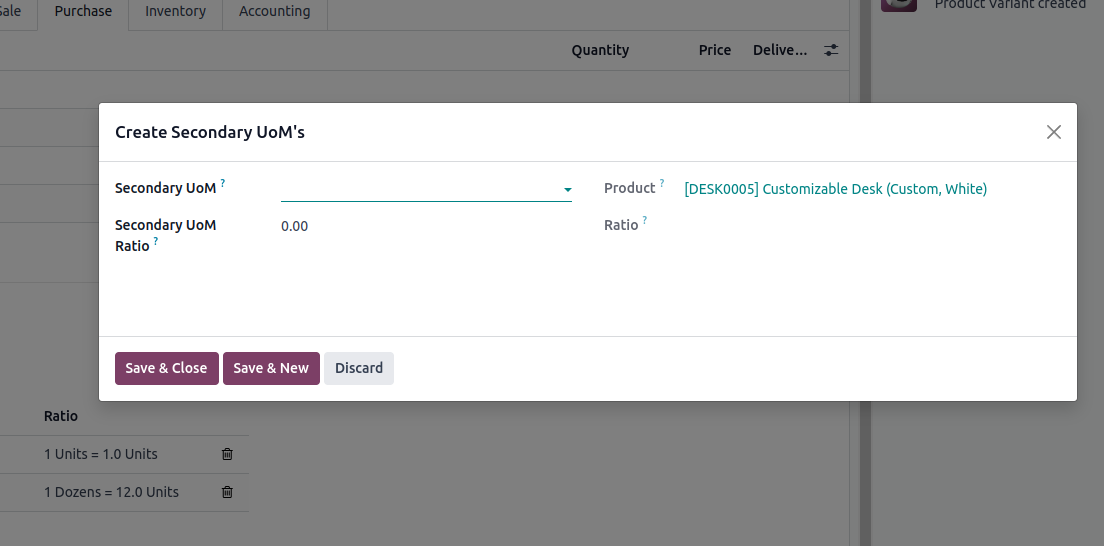The height and width of the screenshot is (546, 1104).
Task: Open the Inventory tab
Action: tap(175, 12)
